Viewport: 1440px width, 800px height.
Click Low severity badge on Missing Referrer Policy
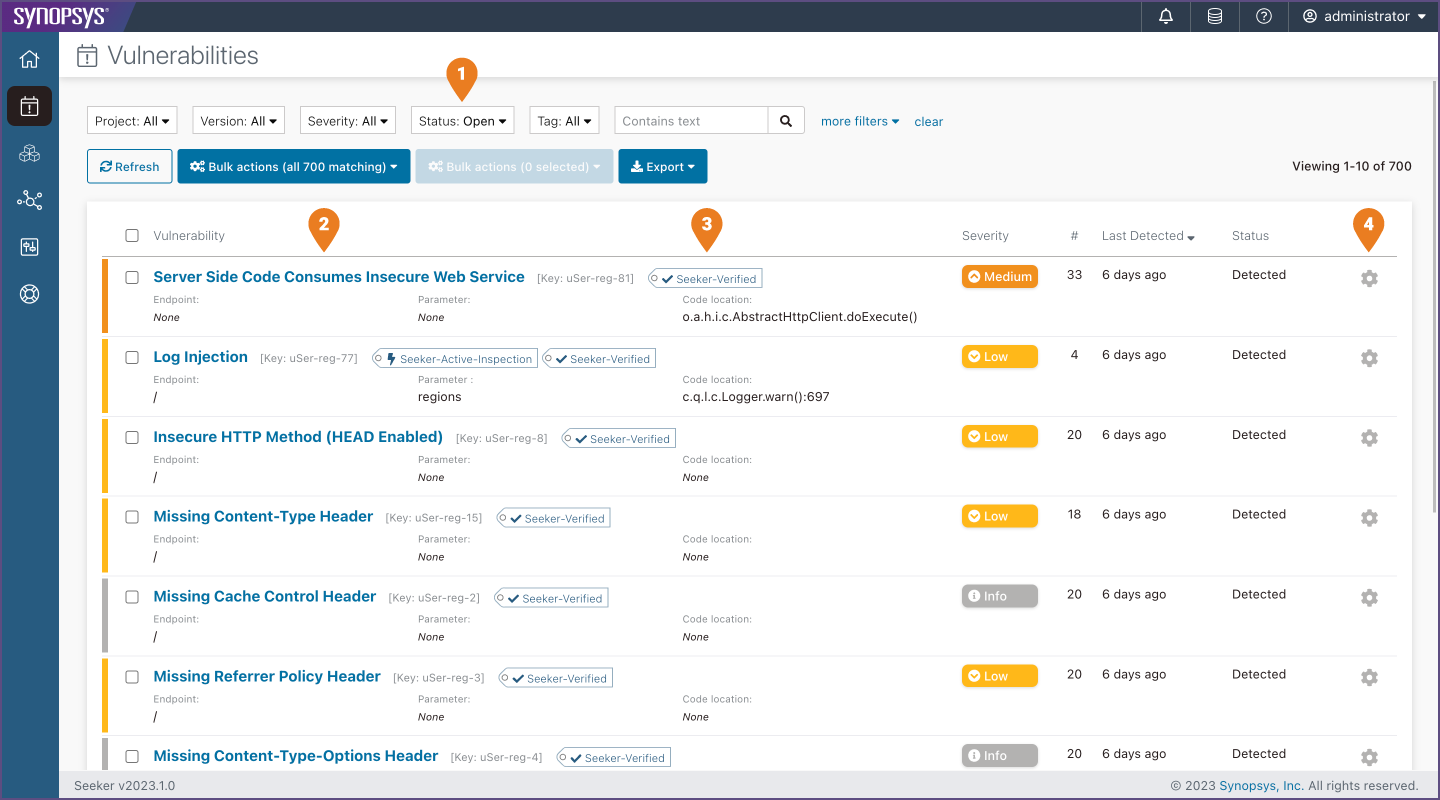[999, 676]
